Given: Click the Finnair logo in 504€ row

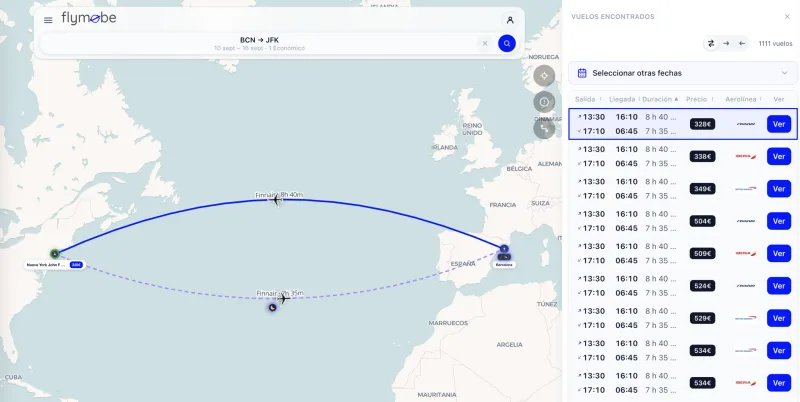Looking at the screenshot, I should 745,221.
